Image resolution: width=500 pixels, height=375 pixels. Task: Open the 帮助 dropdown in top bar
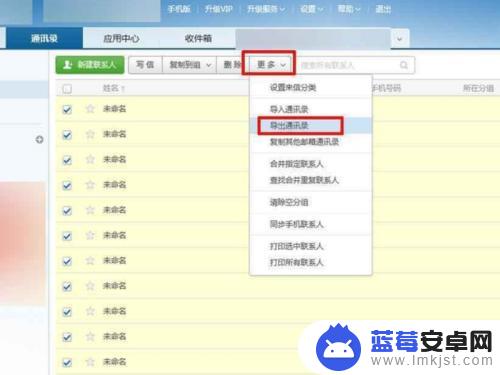tap(349, 9)
